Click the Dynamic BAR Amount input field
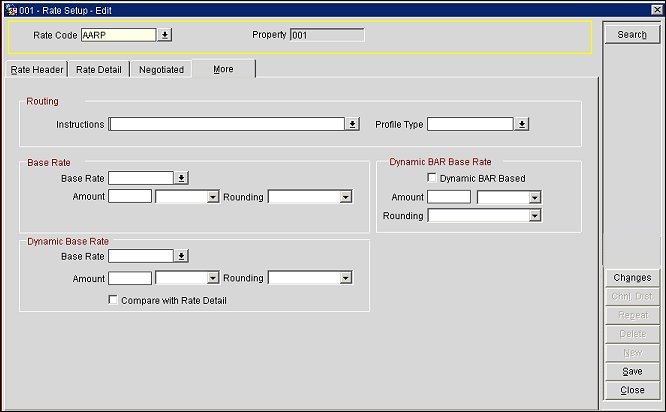This screenshot has width=666, height=412. [x=449, y=198]
